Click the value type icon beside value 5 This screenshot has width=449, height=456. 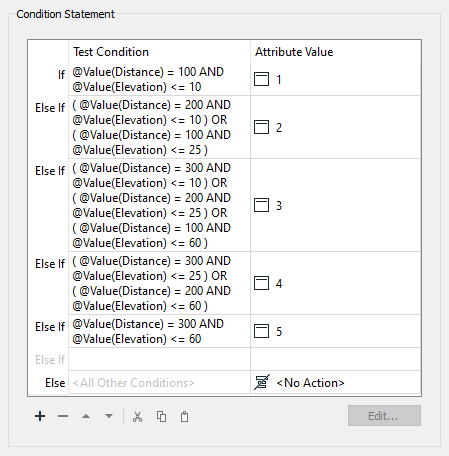(261, 331)
